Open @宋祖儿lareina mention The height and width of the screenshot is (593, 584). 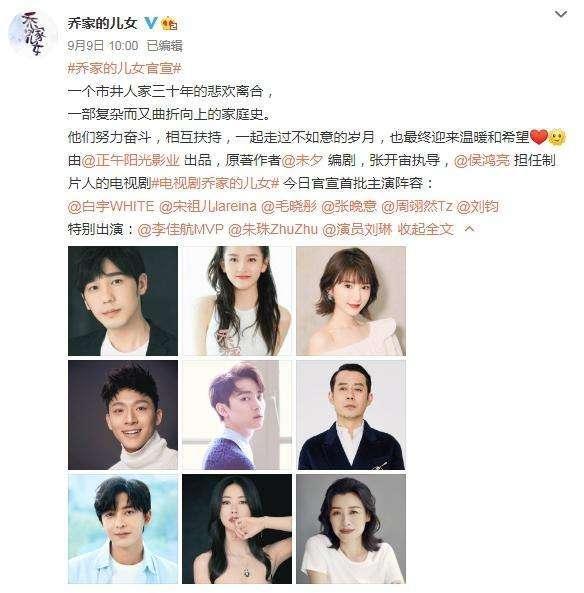208,206
